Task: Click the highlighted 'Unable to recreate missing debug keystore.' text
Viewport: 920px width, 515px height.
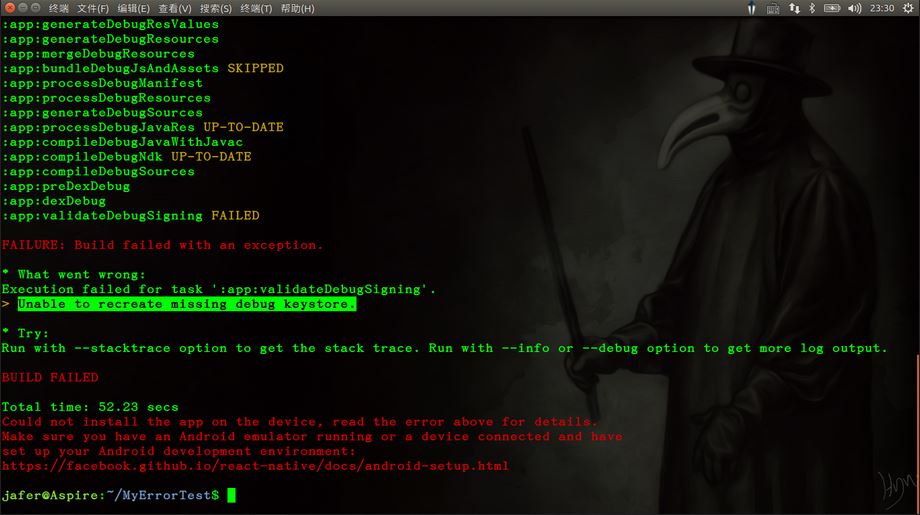Action: [x=187, y=304]
